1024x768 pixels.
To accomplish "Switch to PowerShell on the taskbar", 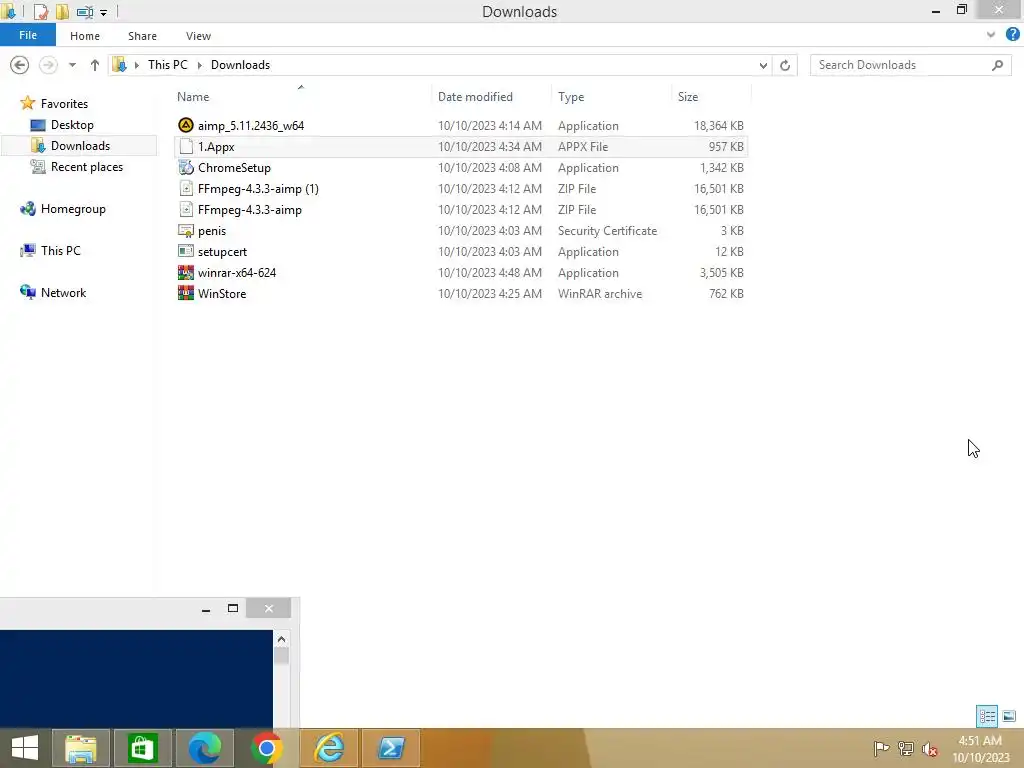I will pos(391,748).
